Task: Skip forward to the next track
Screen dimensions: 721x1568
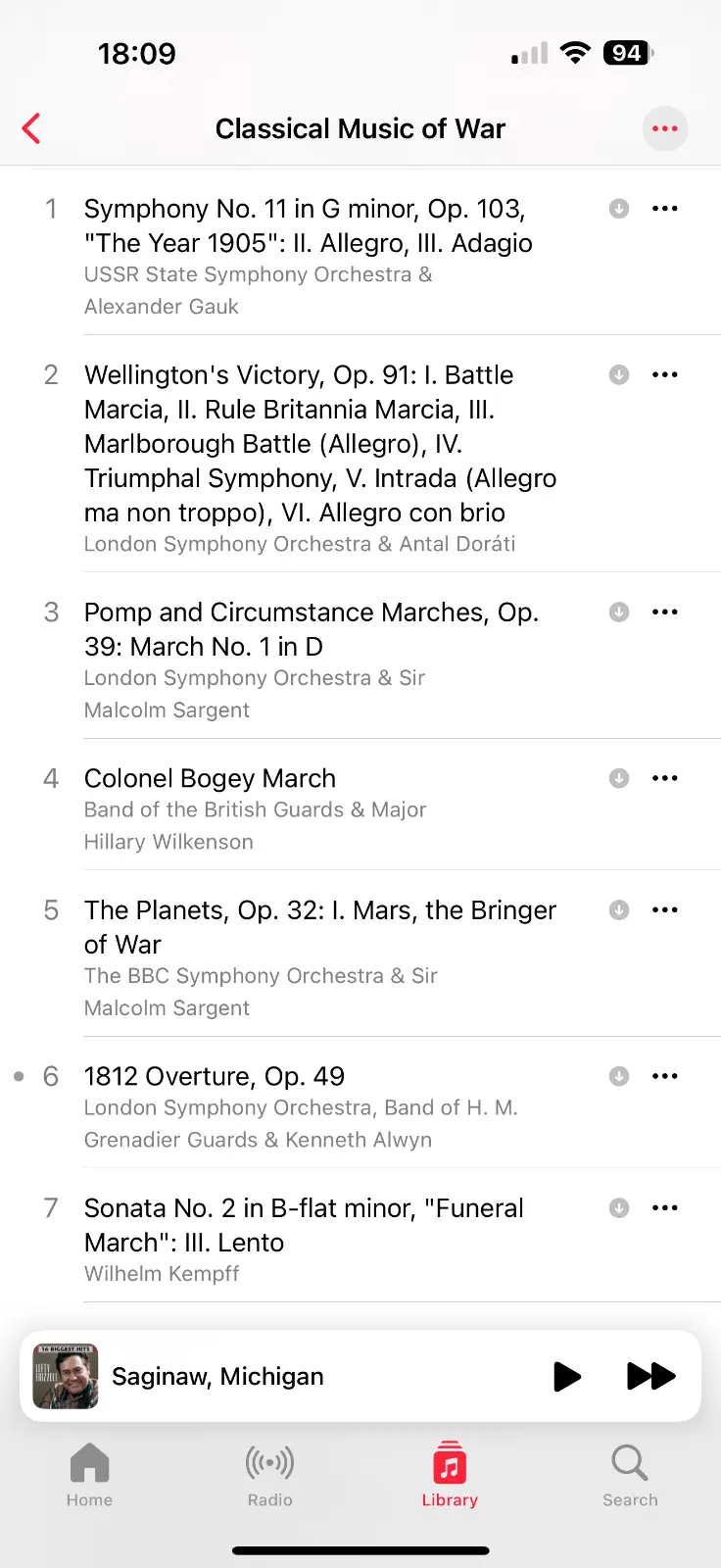Action: 650,1376
